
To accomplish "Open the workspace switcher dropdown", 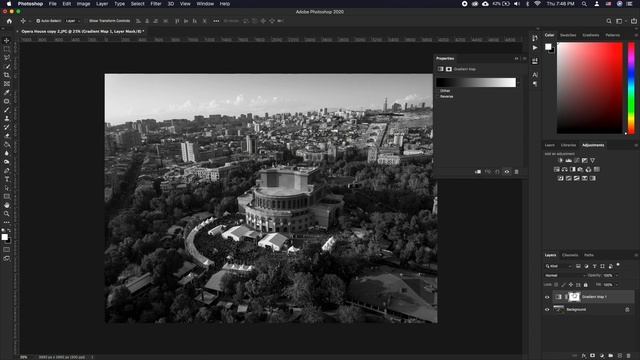I will 620,21.
